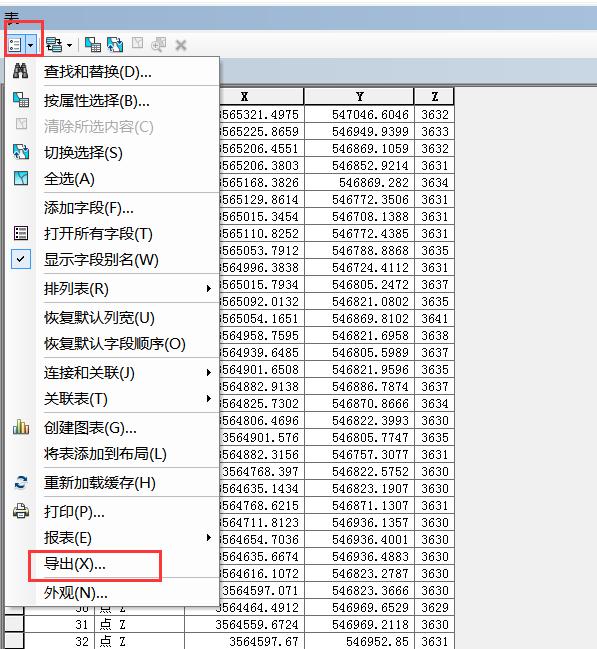Viewport: 597px width, 649px height.
Task: Expand the Related Tables dropdown arrow
Action: (x=69, y=45)
